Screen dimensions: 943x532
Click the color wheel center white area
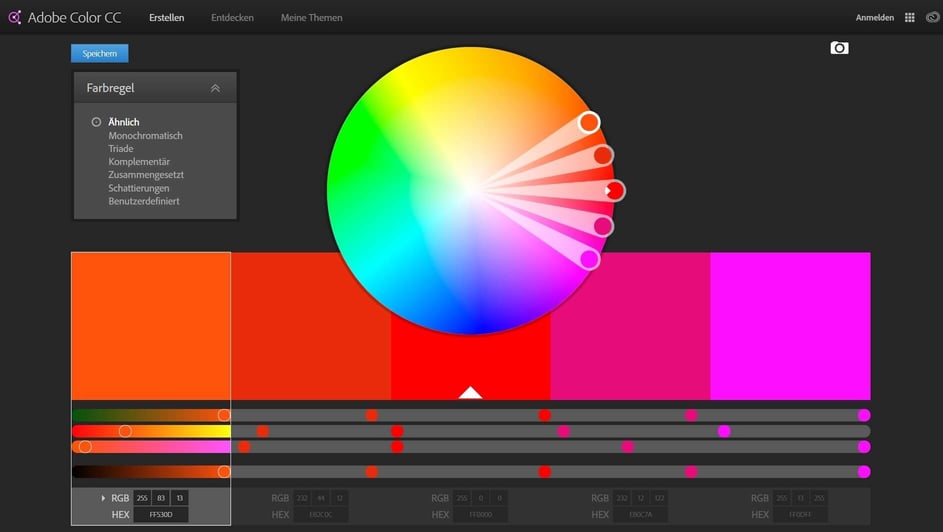(x=470, y=190)
